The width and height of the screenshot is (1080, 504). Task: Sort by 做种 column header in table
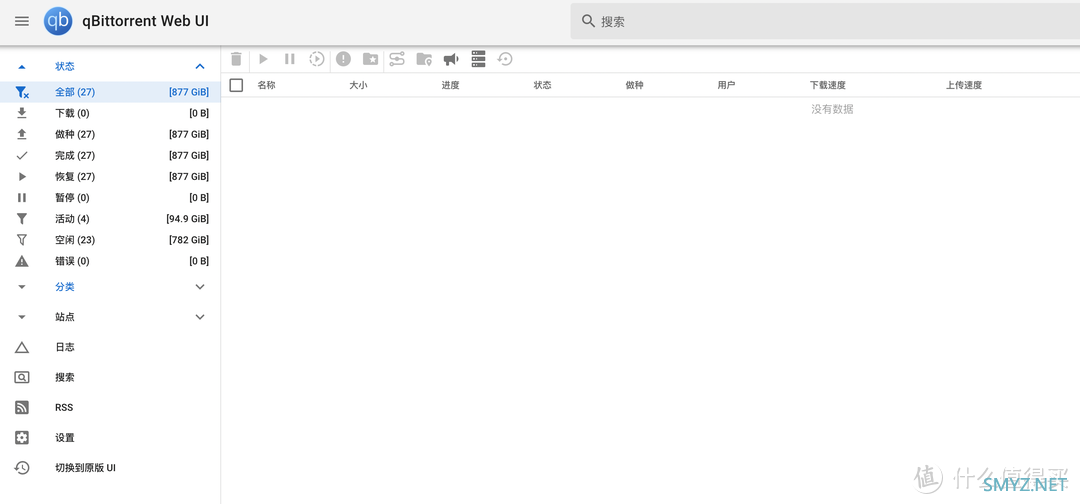pos(634,85)
